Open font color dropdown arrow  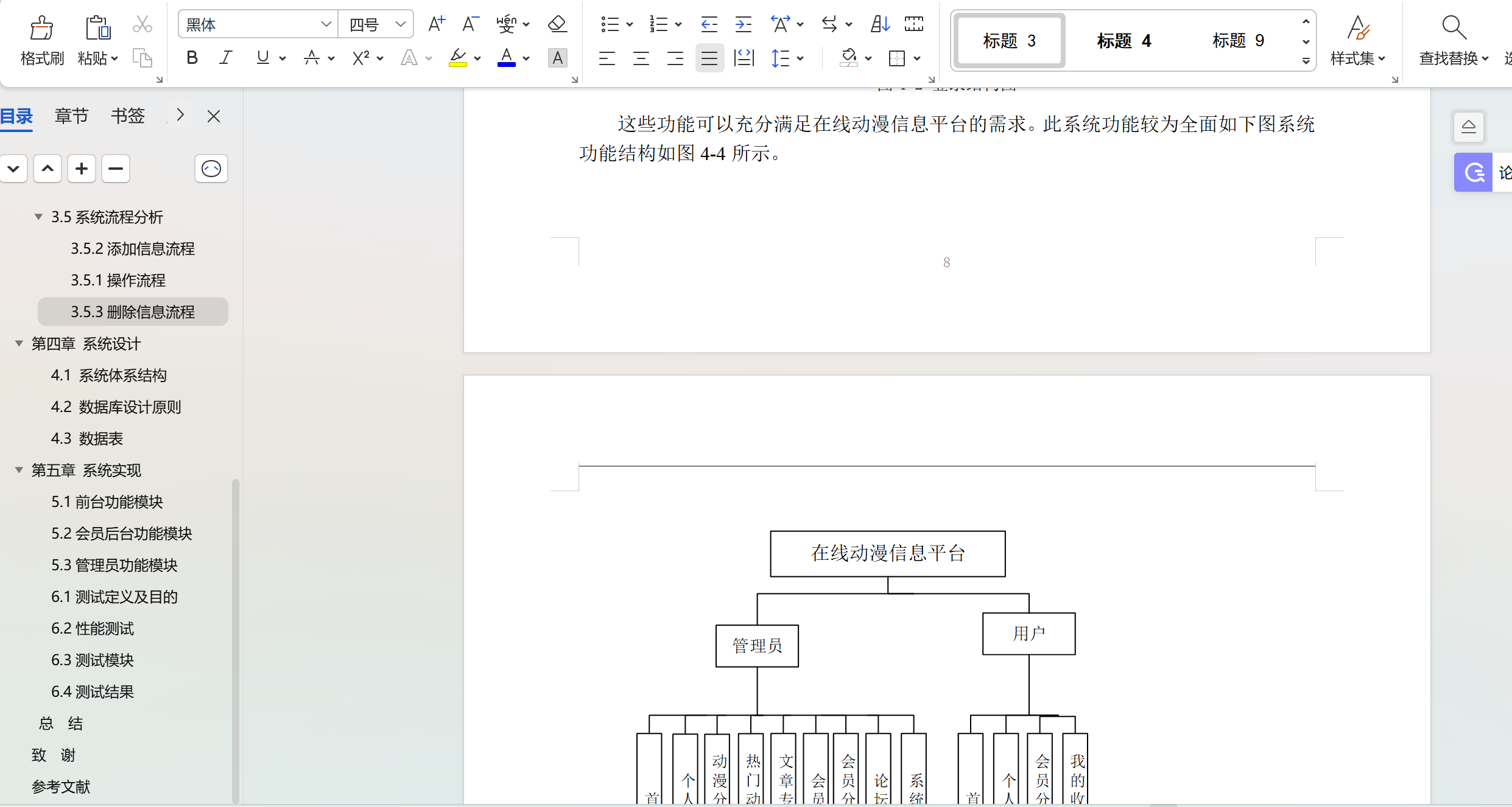(526, 59)
